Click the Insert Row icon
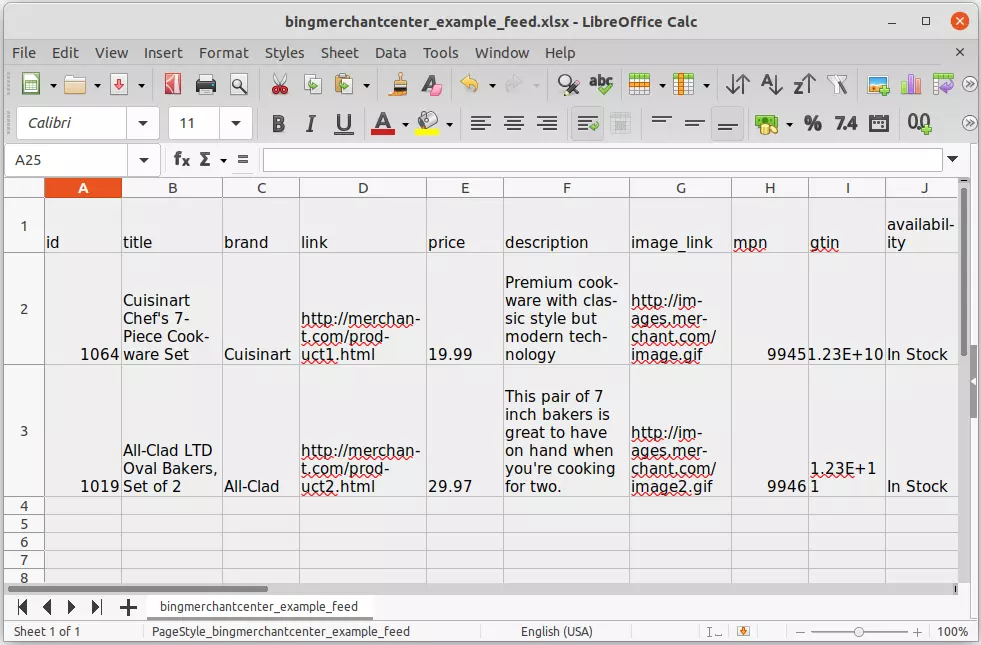 tap(639, 84)
